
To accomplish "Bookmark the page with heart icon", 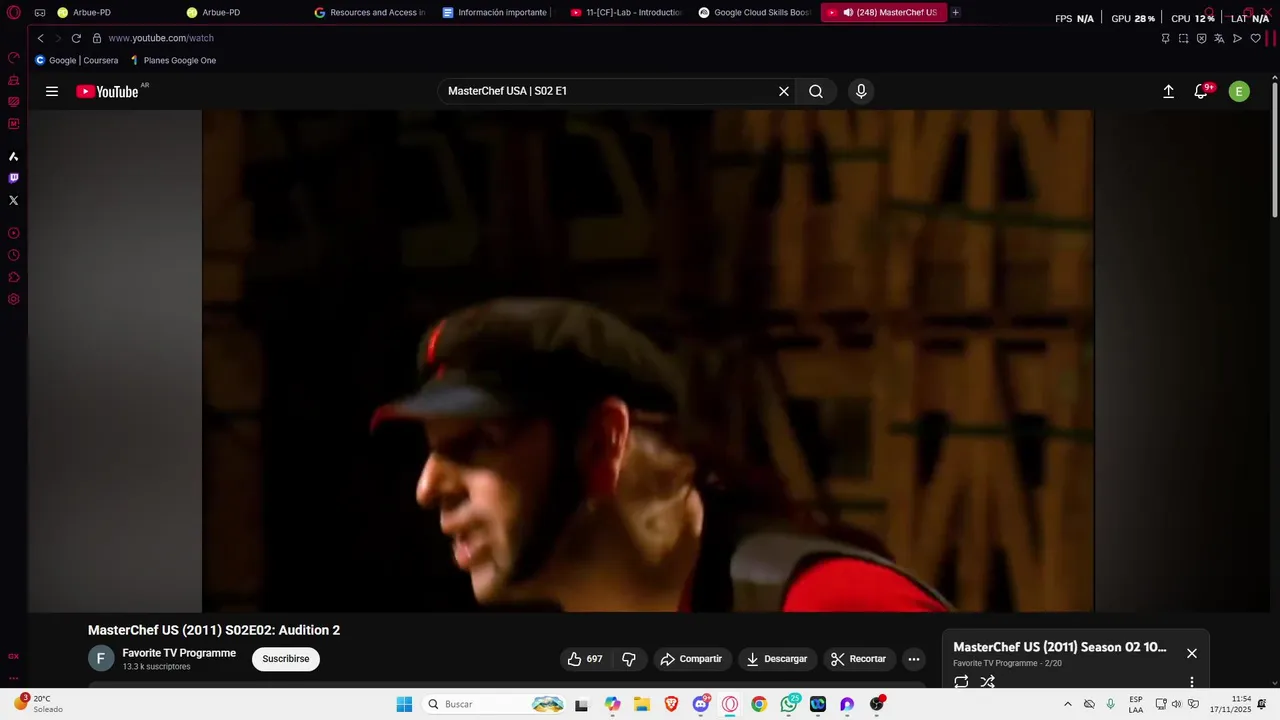I will coord(1255,38).
